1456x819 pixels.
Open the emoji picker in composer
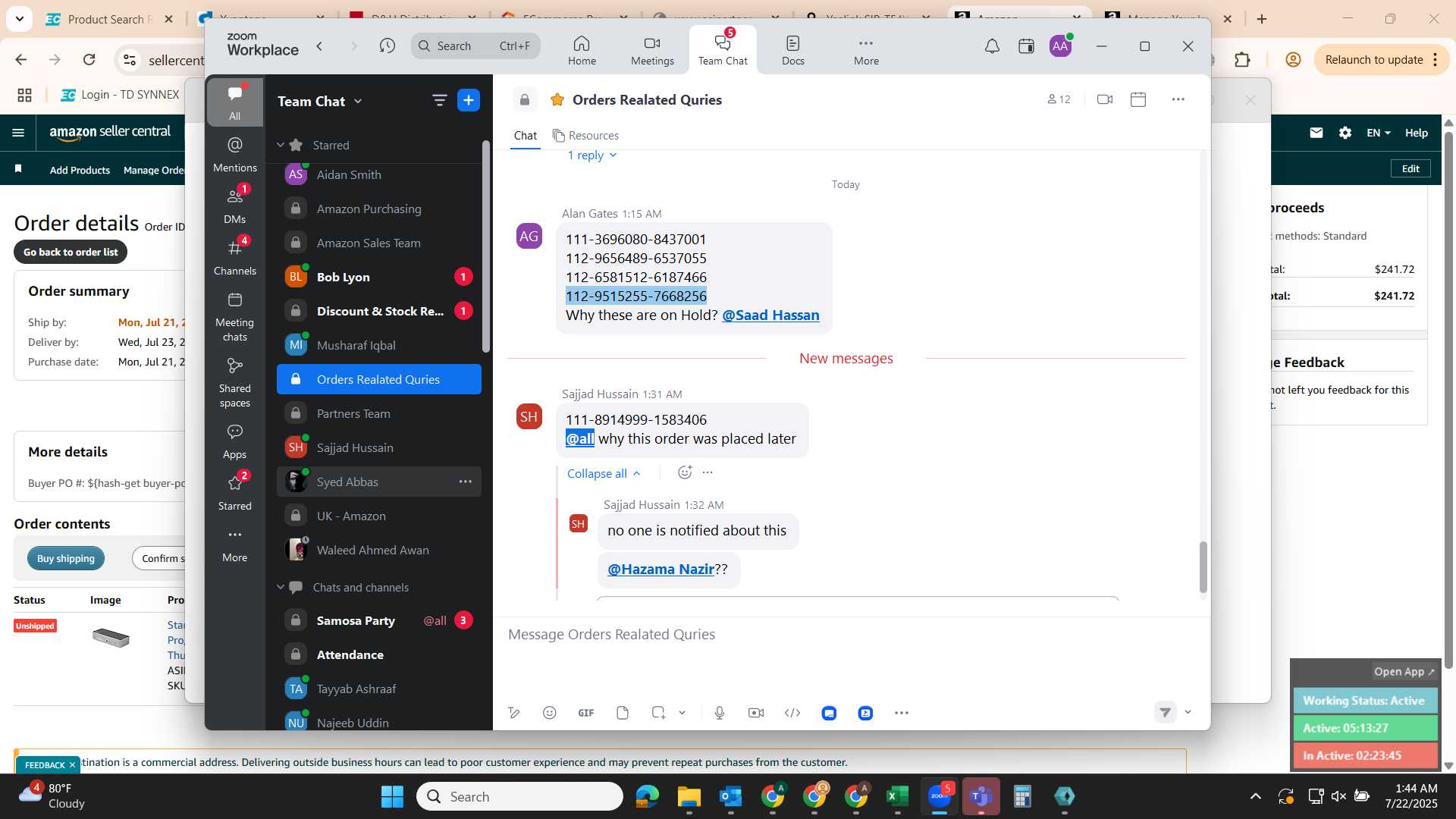coord(550,713)
